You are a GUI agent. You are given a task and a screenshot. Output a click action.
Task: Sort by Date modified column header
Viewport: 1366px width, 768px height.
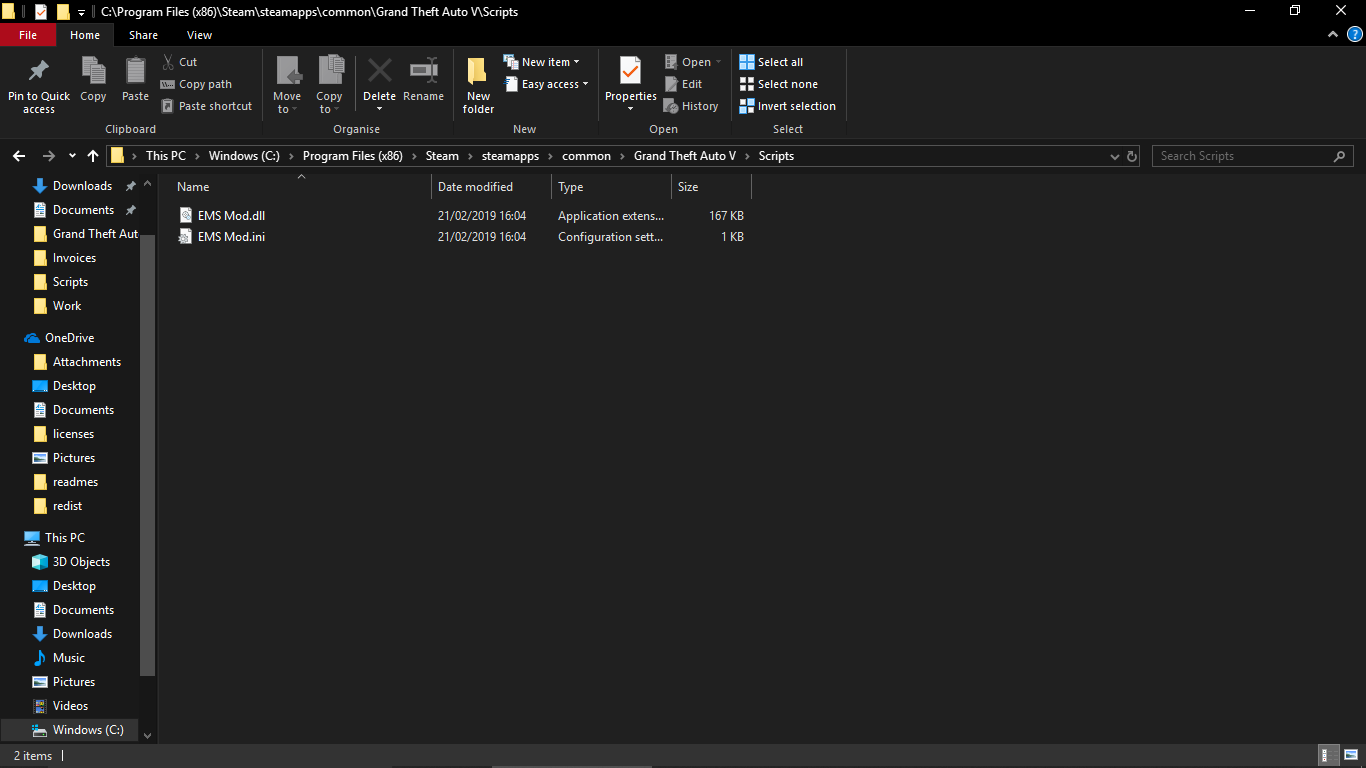[491, 187]
